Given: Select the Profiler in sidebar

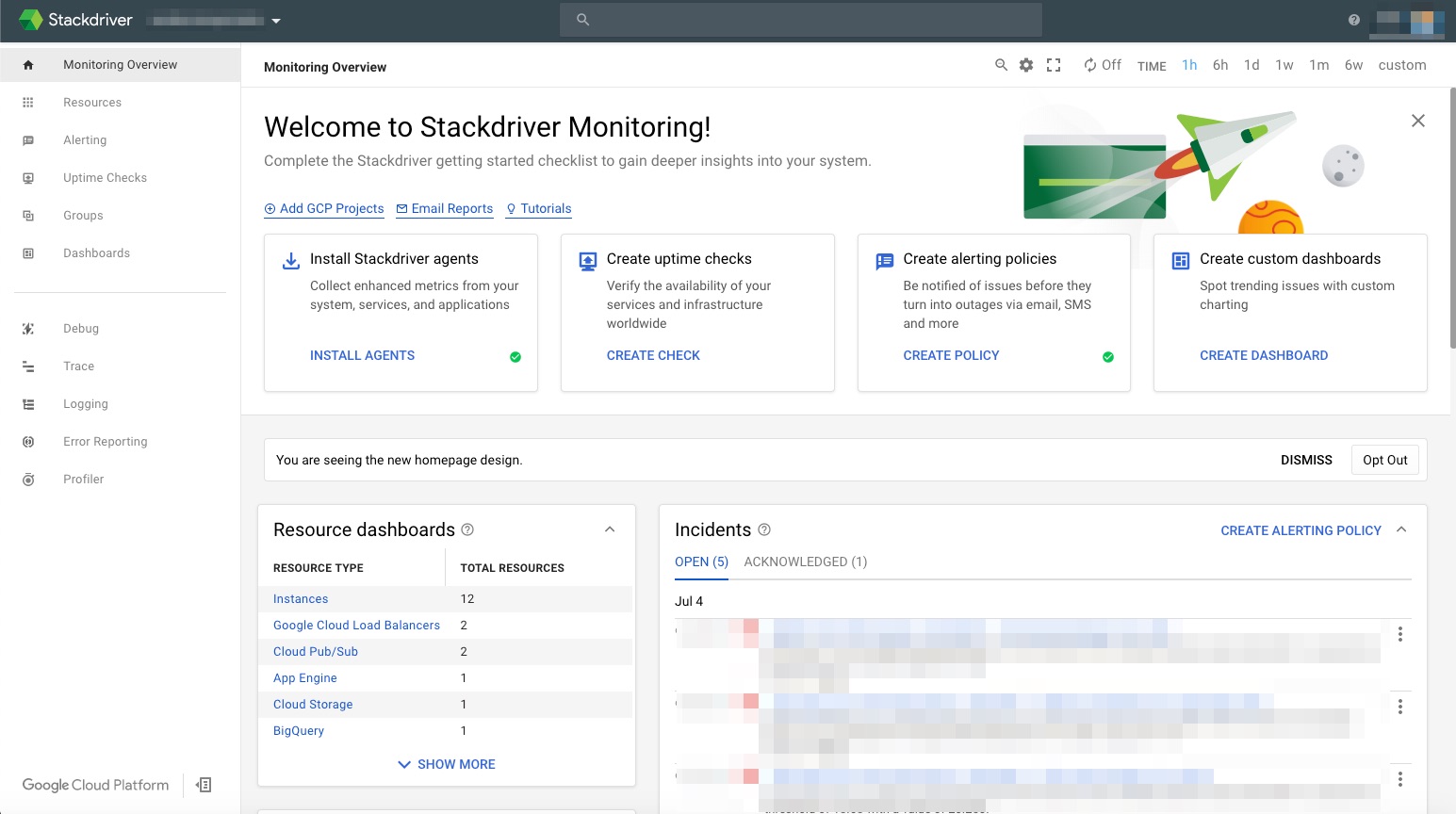Looking at the screenshot, I should (83, 479).
